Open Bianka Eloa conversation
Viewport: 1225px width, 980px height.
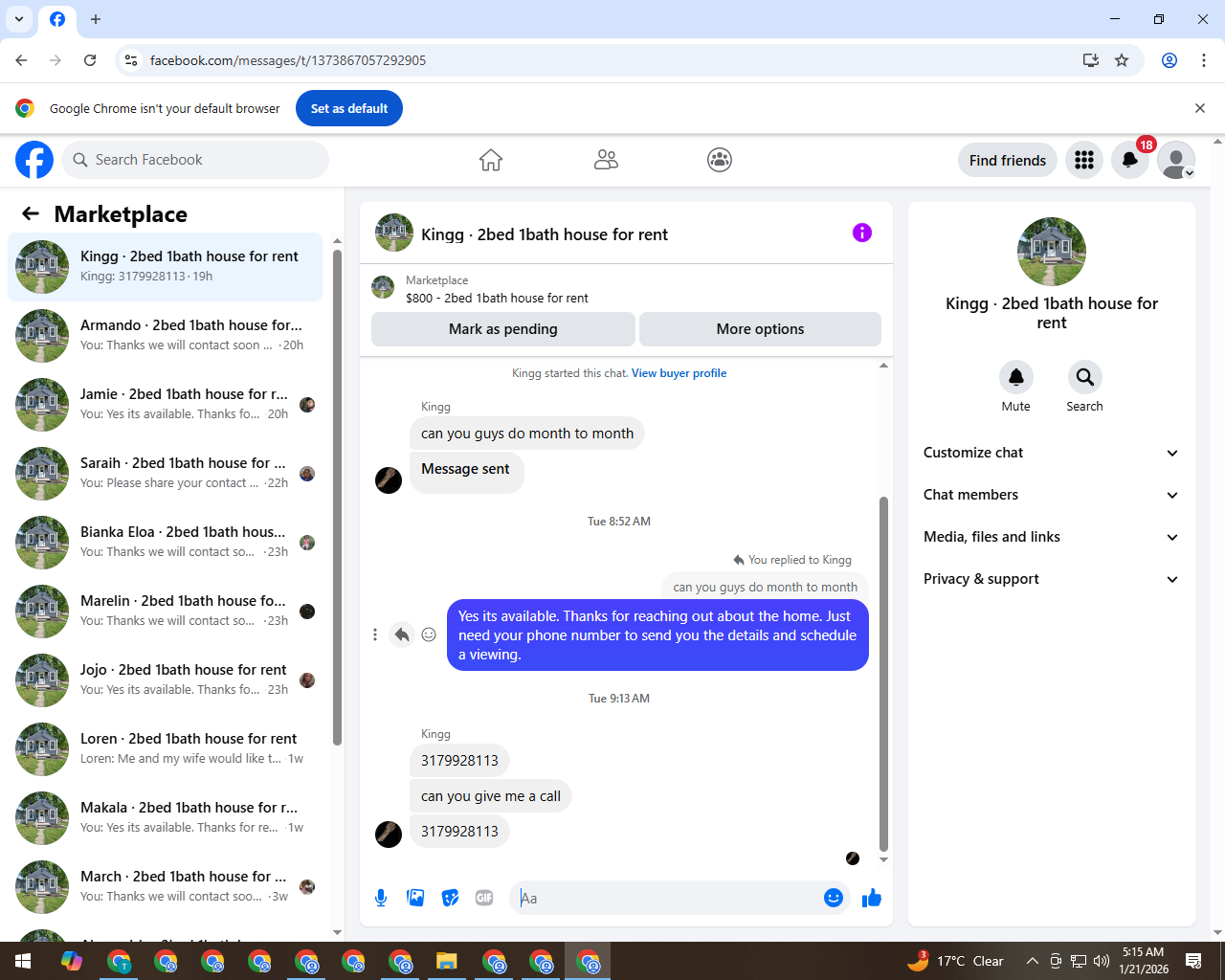click(166, 542)
